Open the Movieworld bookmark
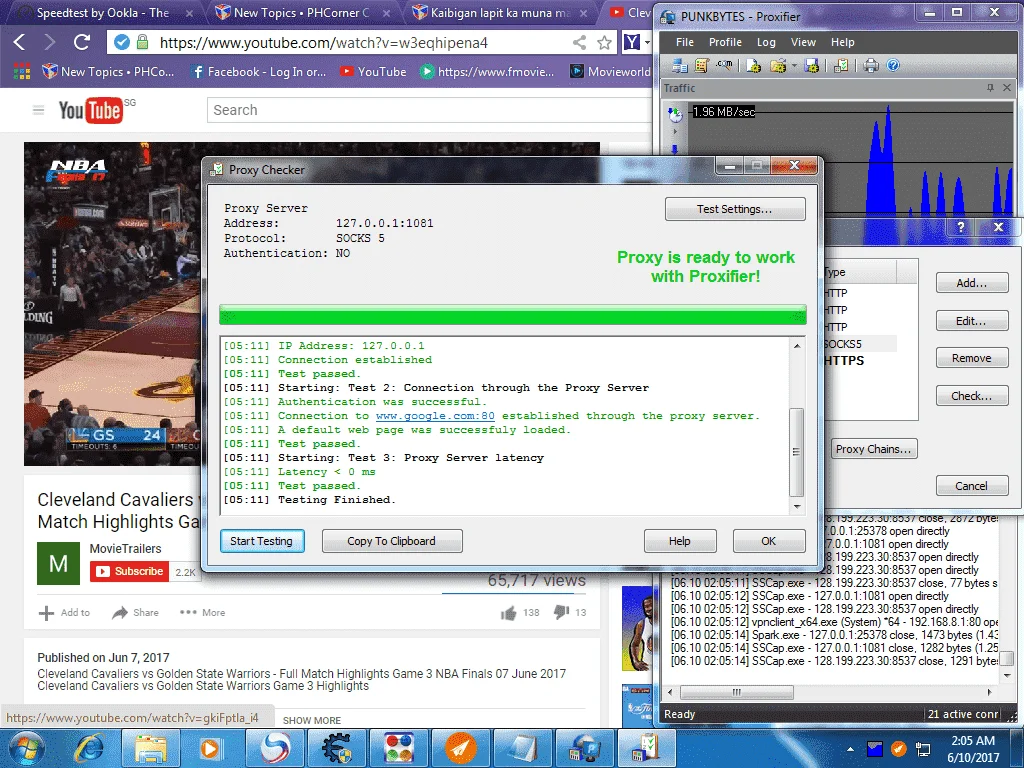This screenshot has height=768, width=1024. [x=611, y=72]
